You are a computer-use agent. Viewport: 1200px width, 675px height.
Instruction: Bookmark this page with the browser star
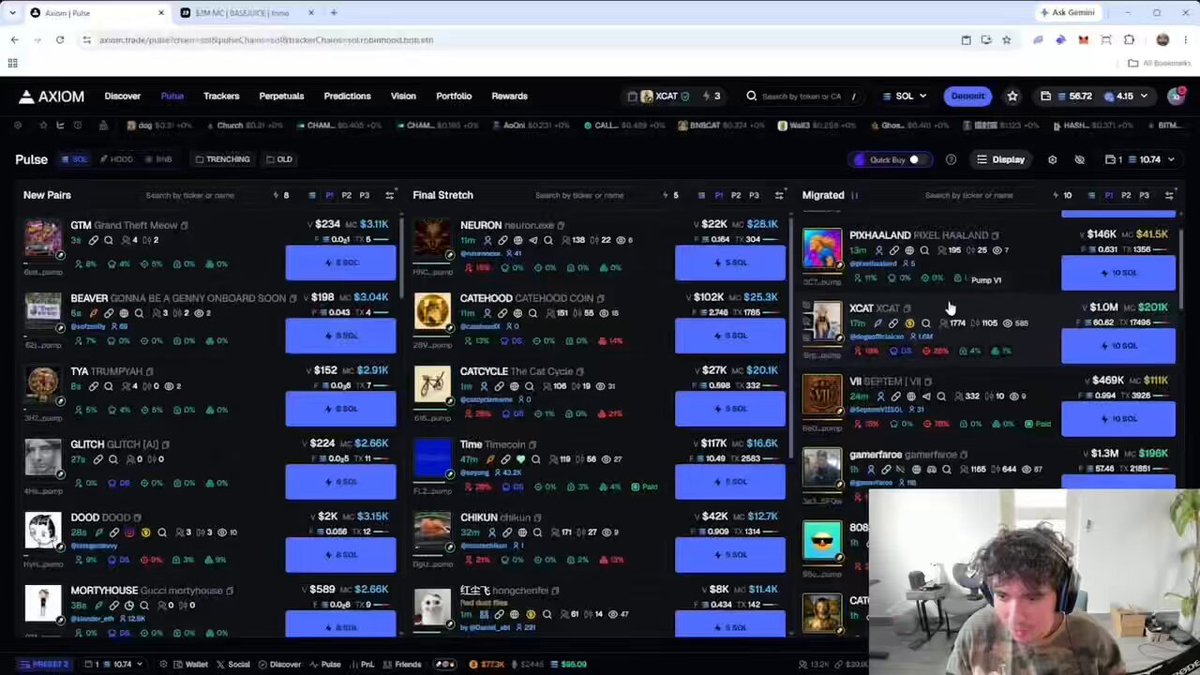click(1006, 40)
